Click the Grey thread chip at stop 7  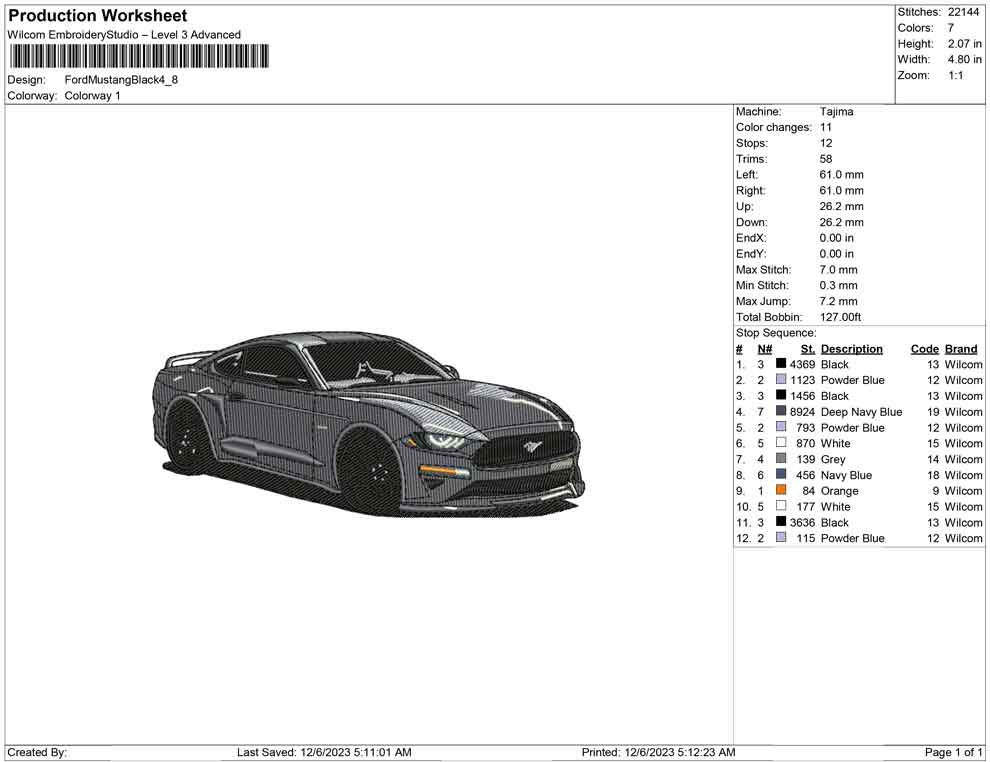click(x=780, y=459)
